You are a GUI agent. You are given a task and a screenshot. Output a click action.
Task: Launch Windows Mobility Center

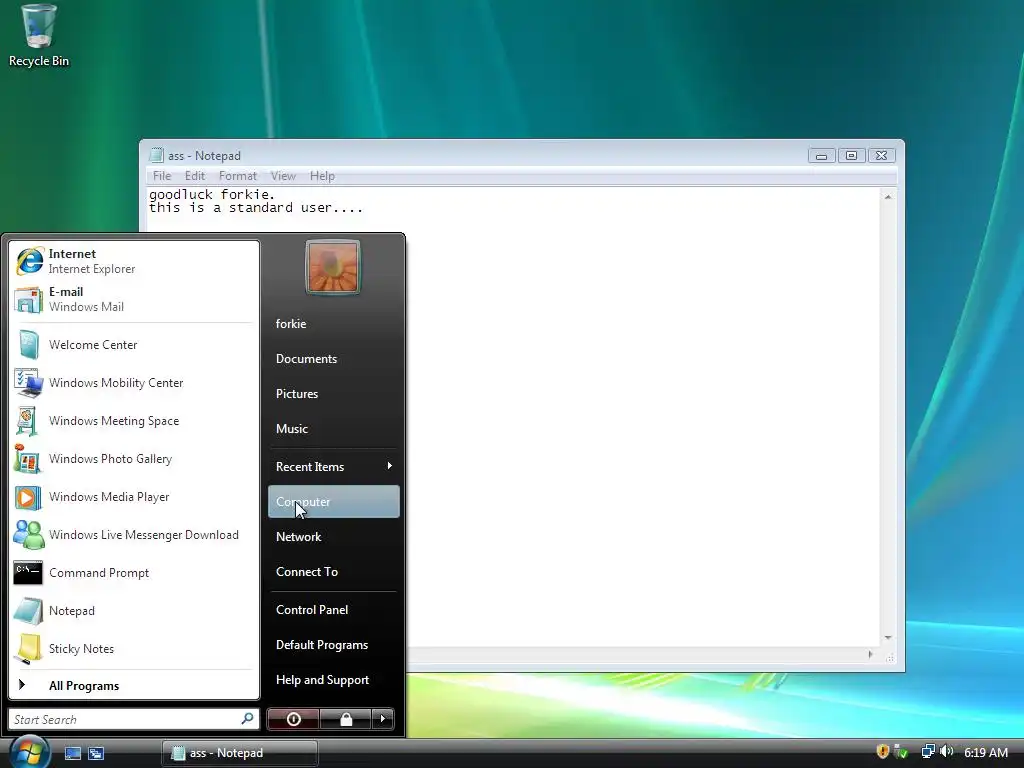tap(134, 383)
